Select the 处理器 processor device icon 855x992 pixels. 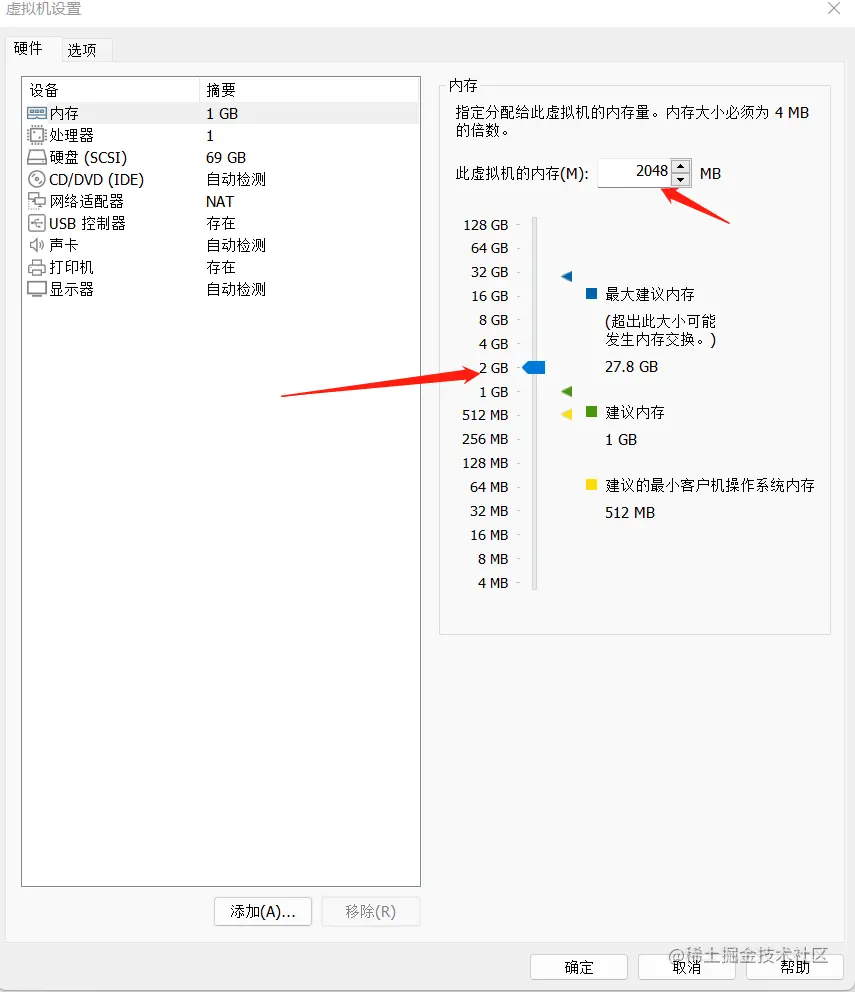coord(38,135)
